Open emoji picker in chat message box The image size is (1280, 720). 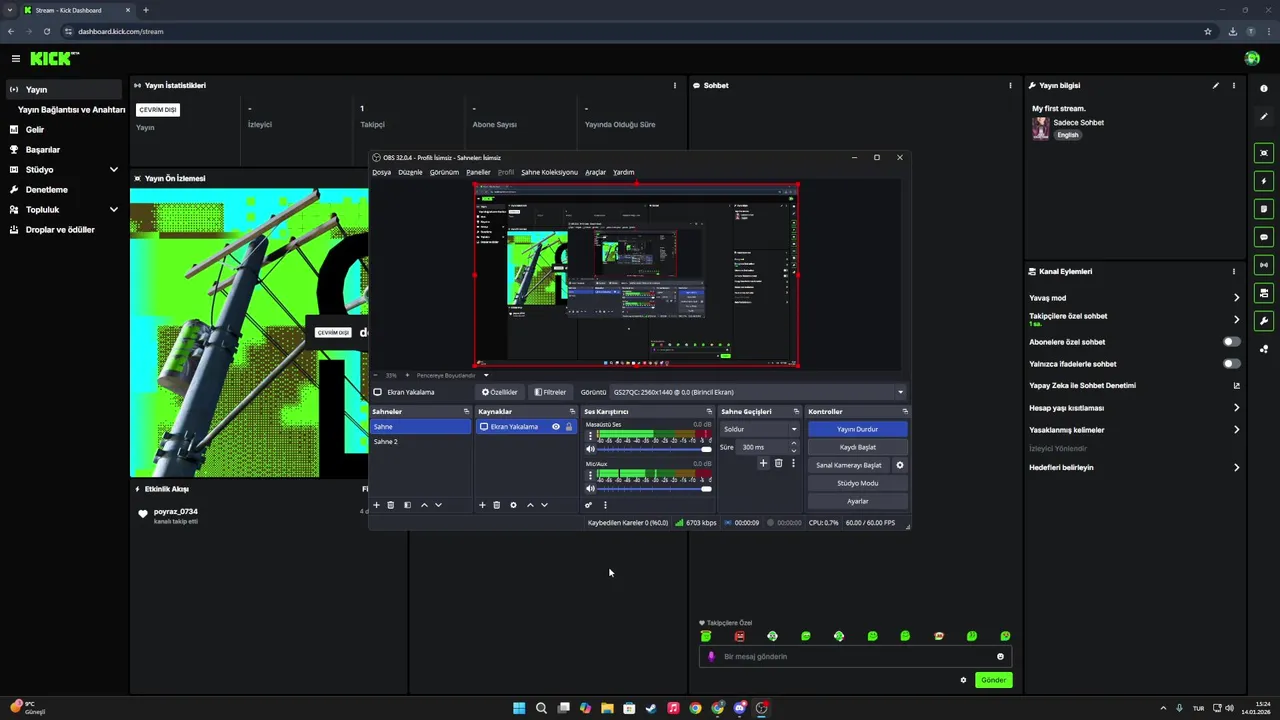point(1000,657)
